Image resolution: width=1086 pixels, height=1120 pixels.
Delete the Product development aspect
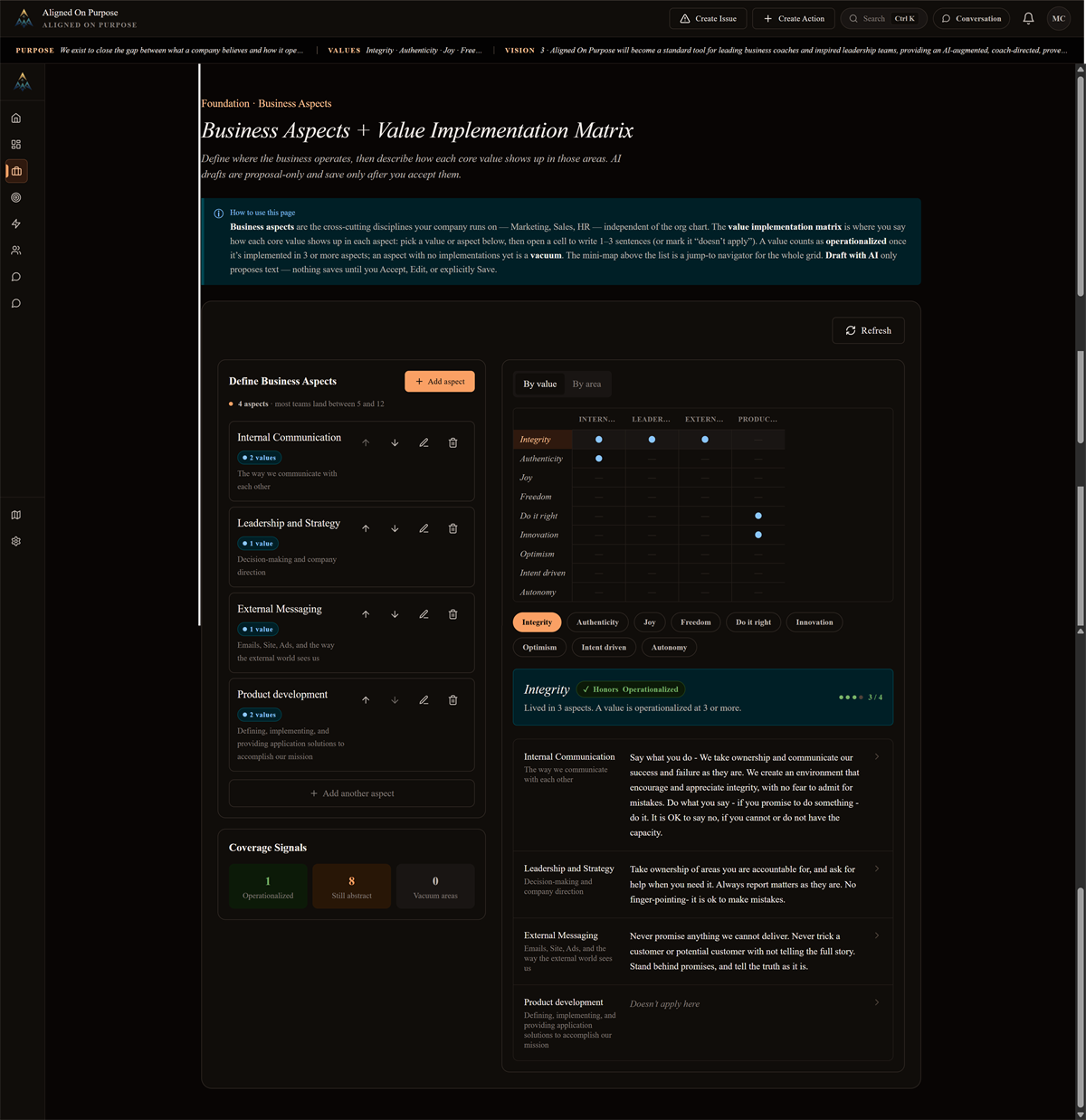[452, 700]
